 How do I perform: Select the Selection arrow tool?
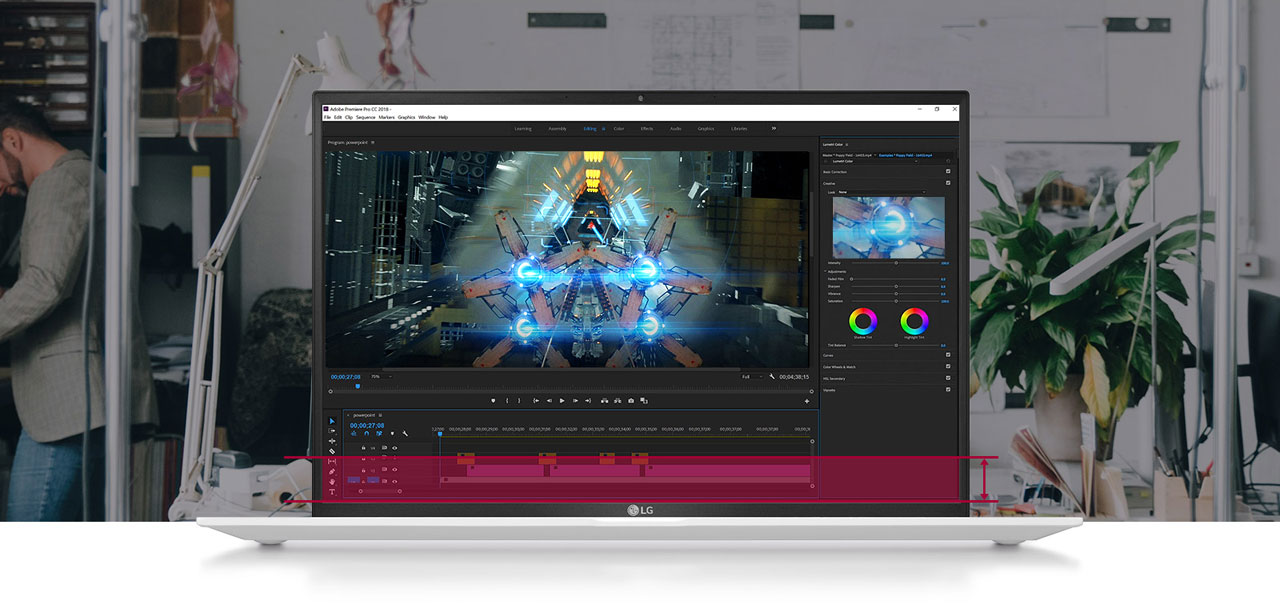(332, 421)
